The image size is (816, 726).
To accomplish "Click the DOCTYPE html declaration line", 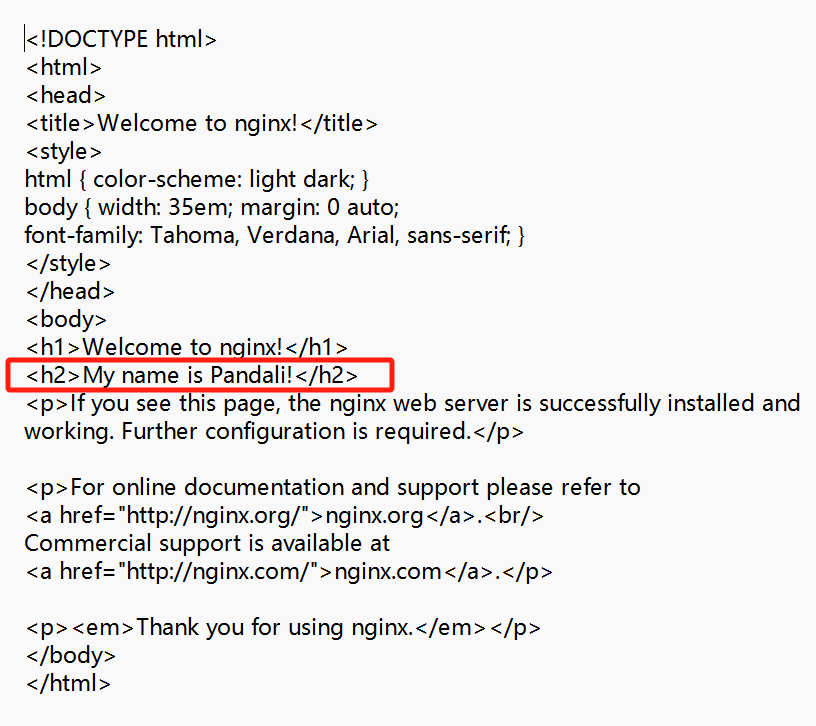I will [121, 40].
